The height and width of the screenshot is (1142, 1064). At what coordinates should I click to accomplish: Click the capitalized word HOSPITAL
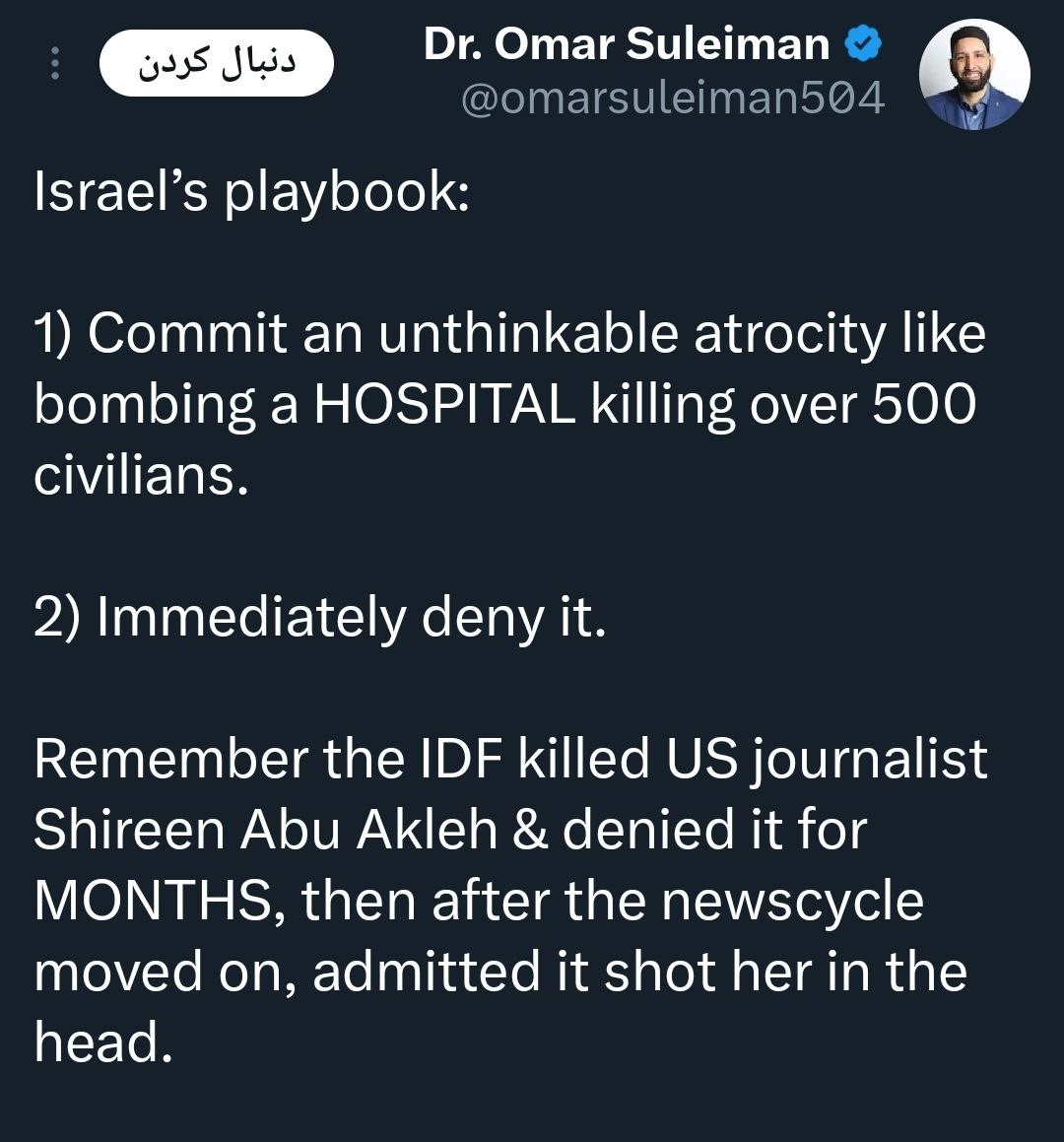pos(444,404)
